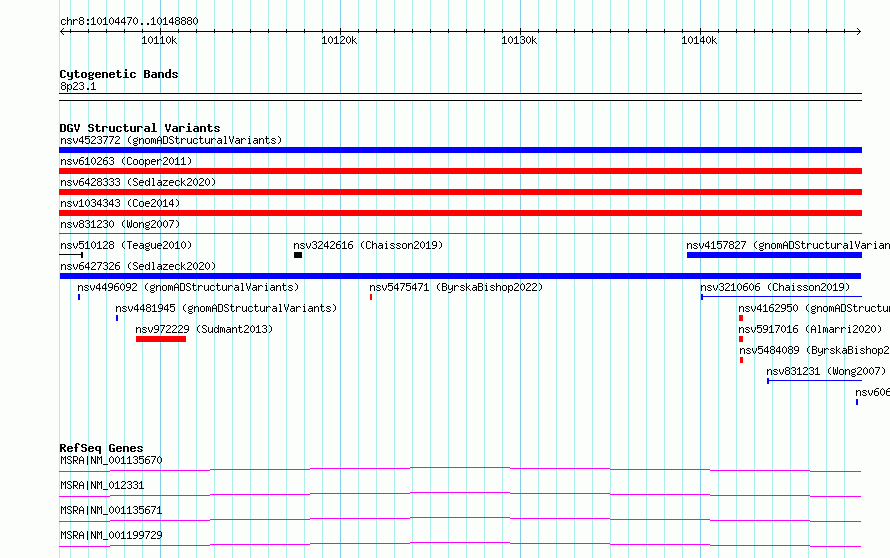The width and height of the screenshot is (890, 558).
Task: Open the MSRA|NM_001135670 gene label
Action: click(x=111, y=460)
